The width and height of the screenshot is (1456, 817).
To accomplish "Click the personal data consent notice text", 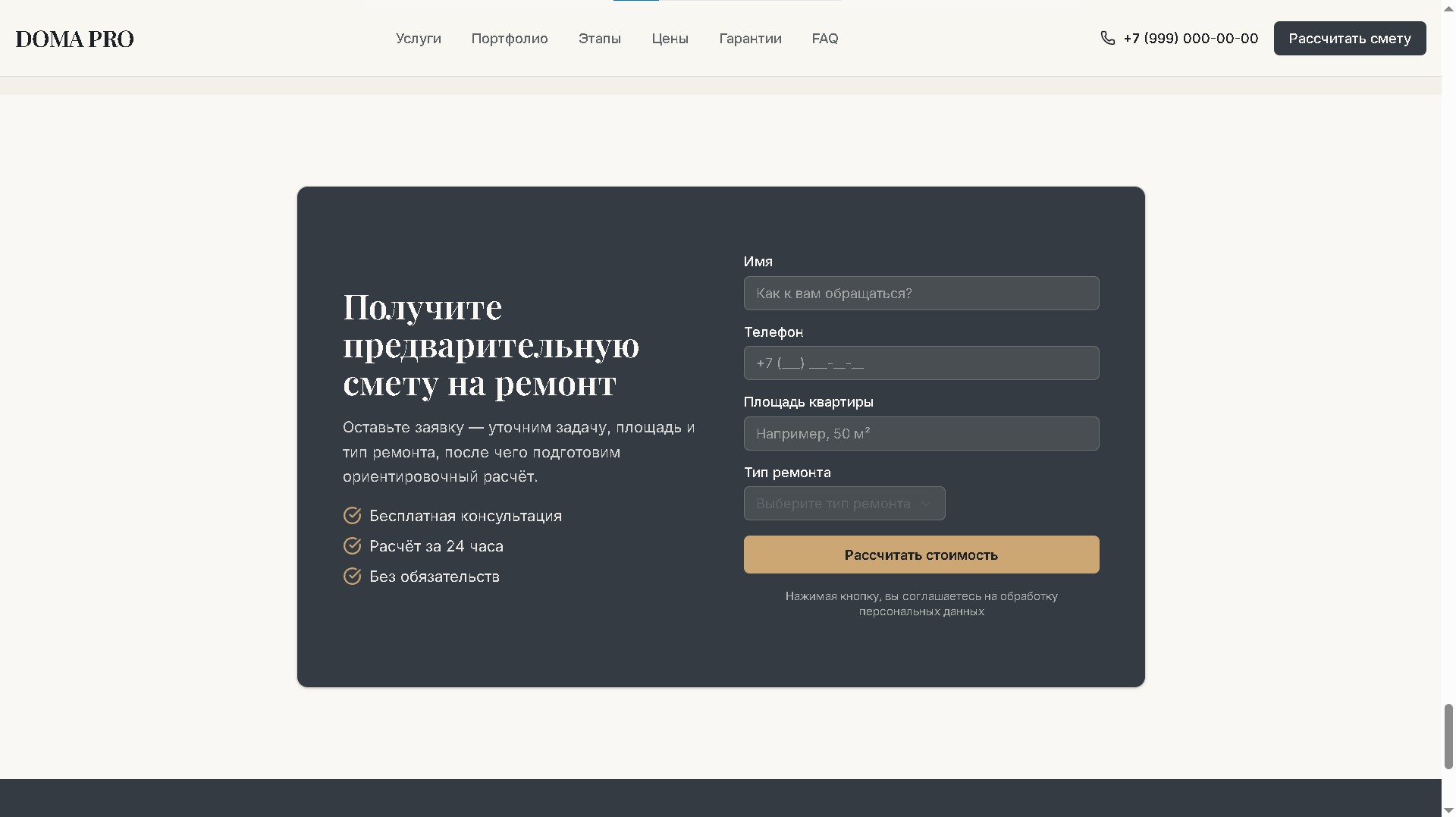I will (x=921, y=604).
